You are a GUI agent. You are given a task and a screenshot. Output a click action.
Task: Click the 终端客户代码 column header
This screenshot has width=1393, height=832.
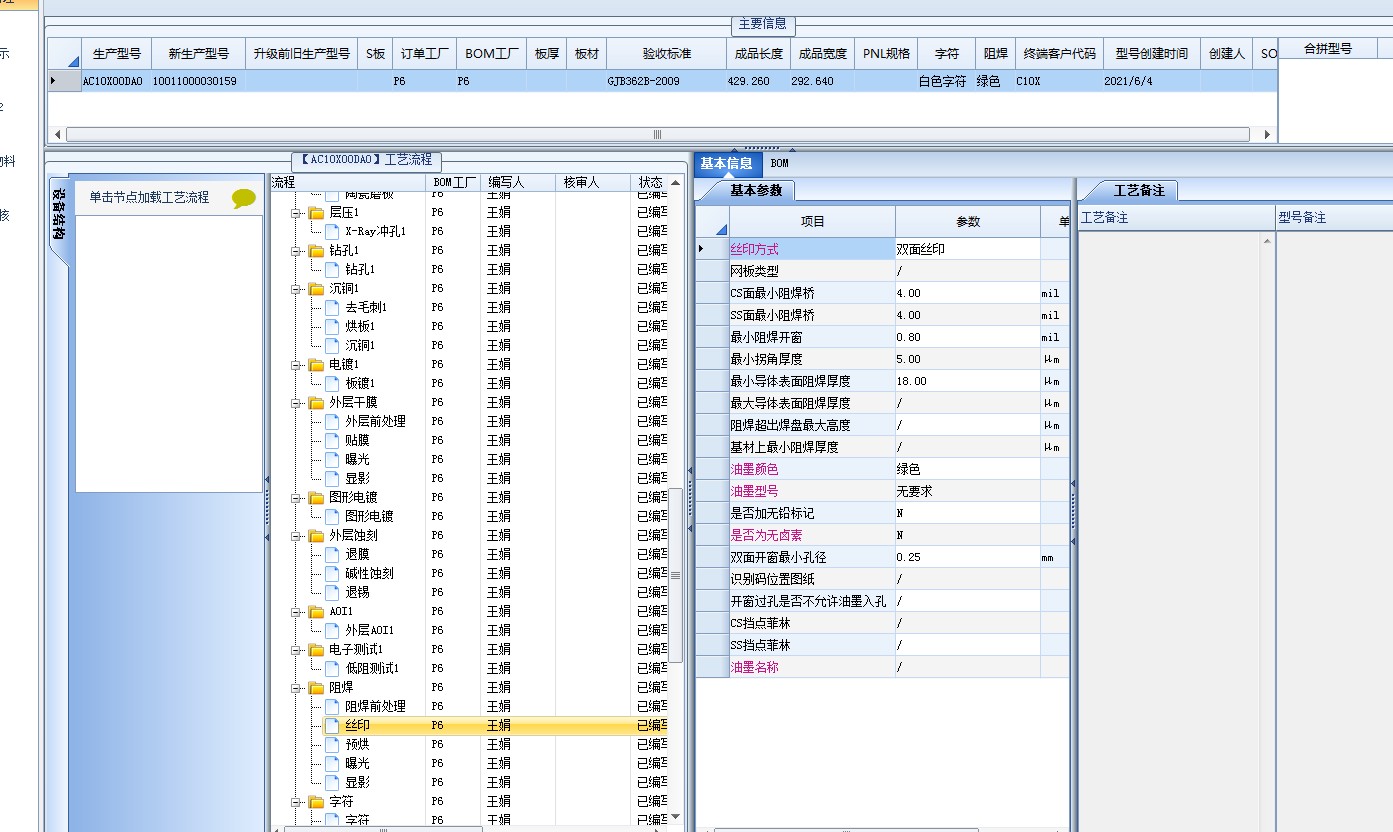click(x=1059, y=54)
